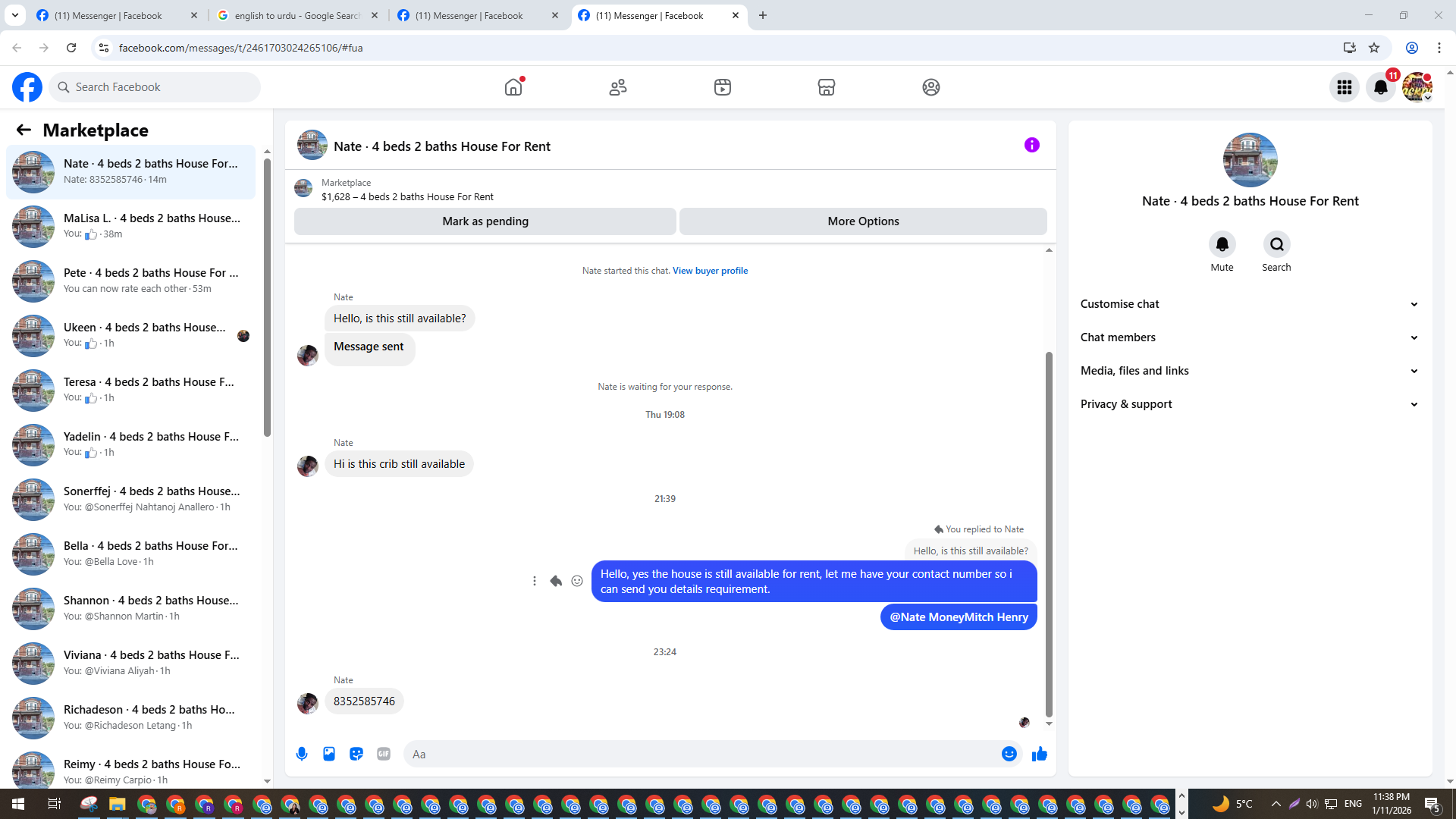Click Mark as pending button
Screen dimensions: 1456x819
(x=485, y=221)
